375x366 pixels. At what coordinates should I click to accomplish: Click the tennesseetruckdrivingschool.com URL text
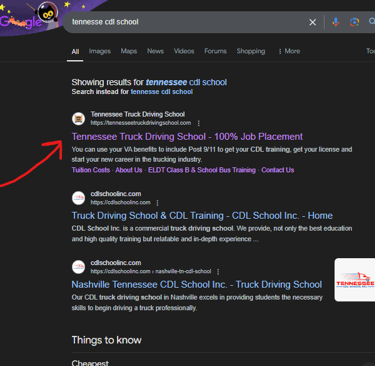[141, 123]
